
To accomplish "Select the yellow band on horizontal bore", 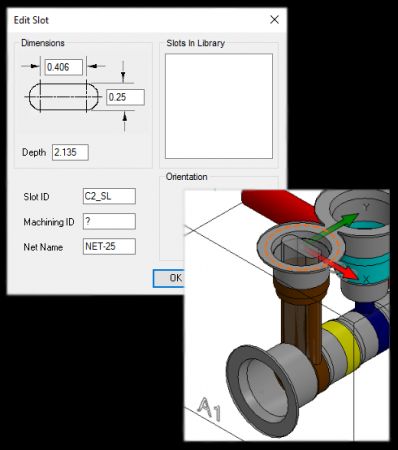I will coord(341,347).
